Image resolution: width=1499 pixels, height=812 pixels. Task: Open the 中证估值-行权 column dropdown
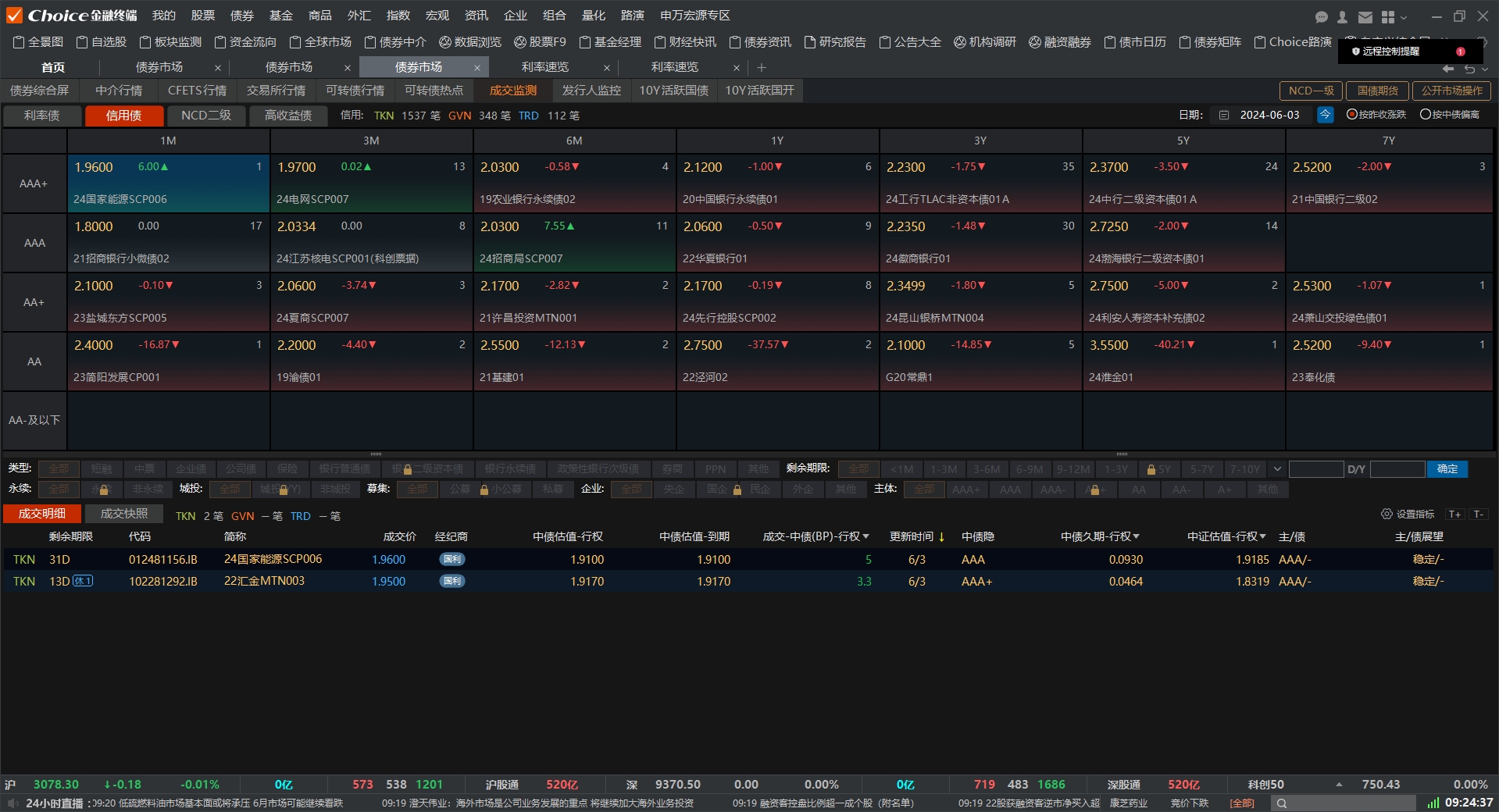pyautogui.click(x=1262, y=536)
